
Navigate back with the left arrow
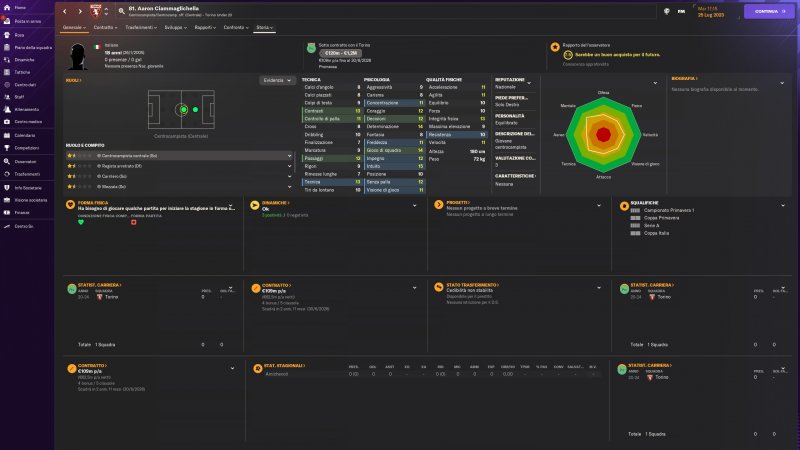point(67,11)
